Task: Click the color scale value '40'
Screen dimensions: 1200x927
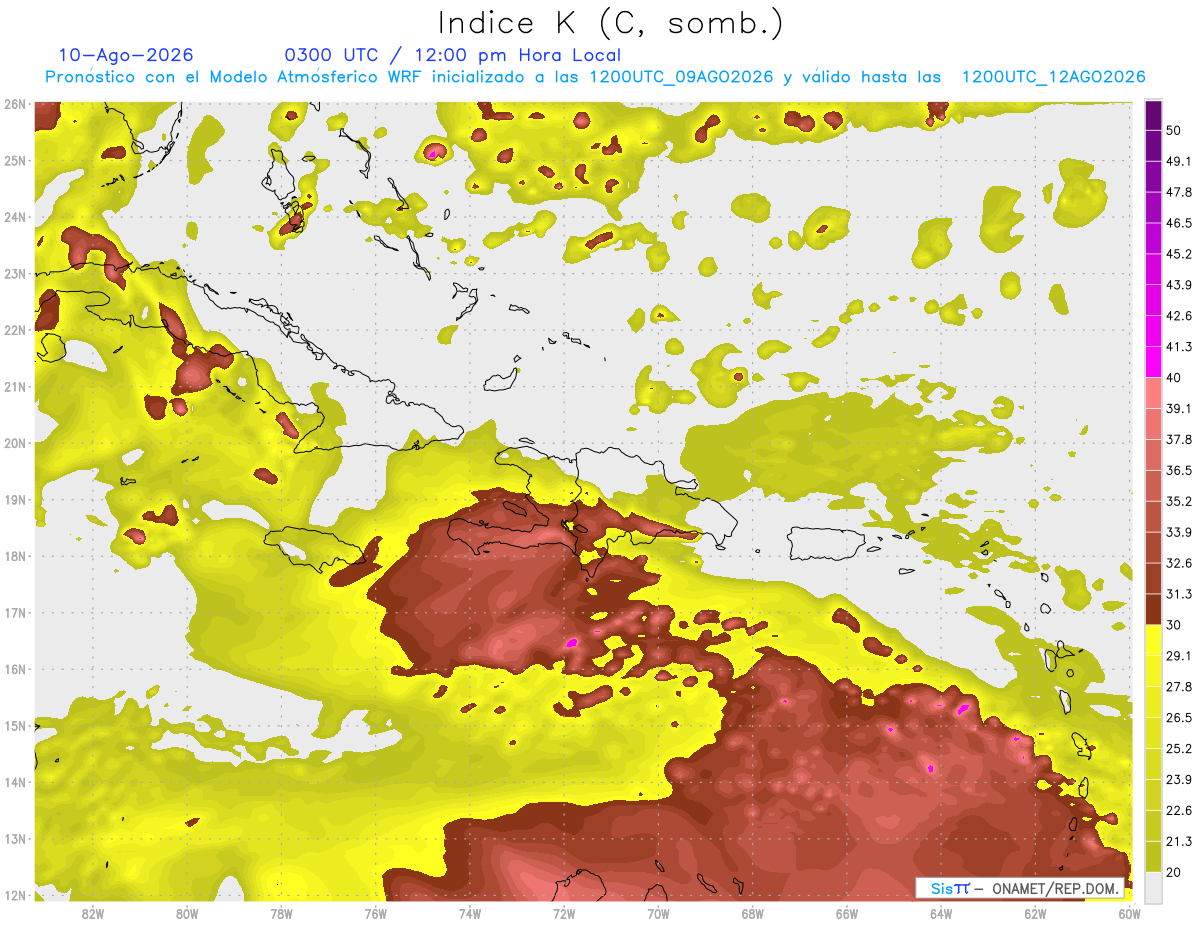Action: click(x=1174, y=378)
